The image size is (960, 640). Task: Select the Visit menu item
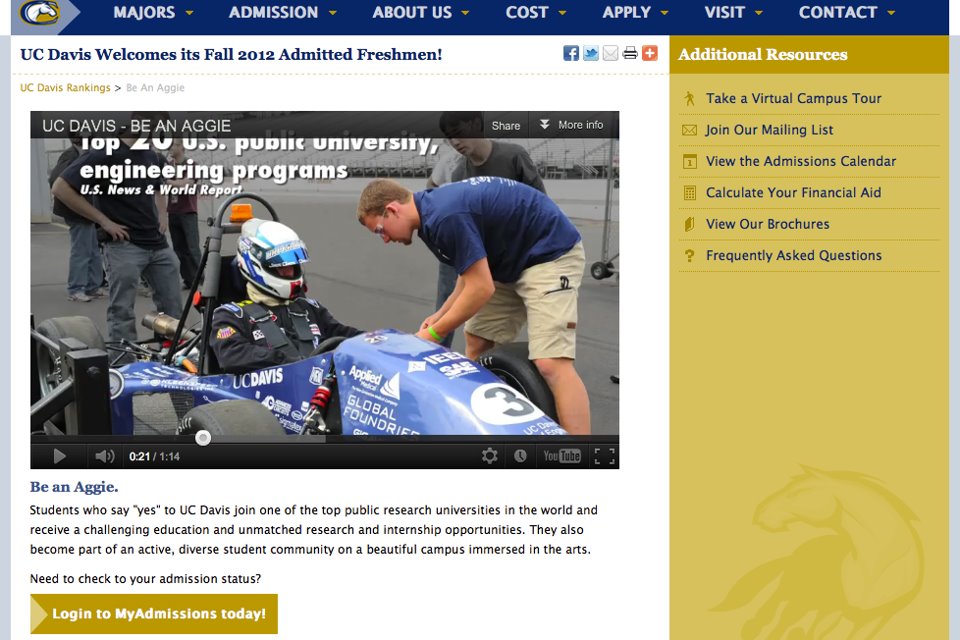click(x=733, y=12)
